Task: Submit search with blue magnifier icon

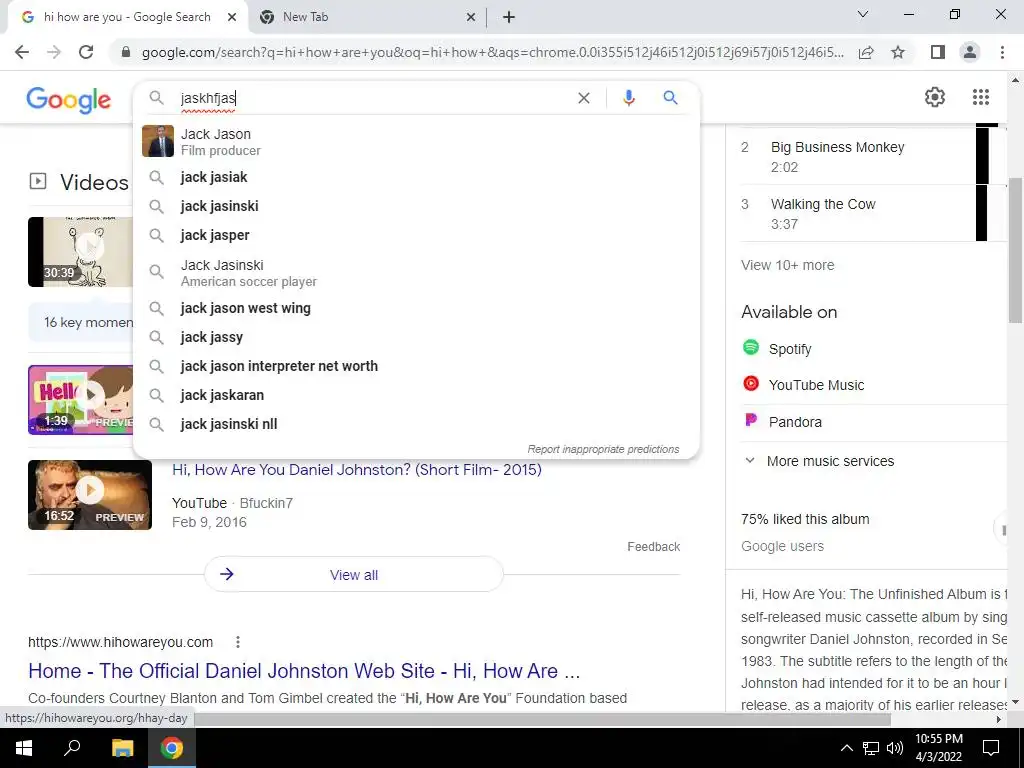Action: click(x=670, y=98)
